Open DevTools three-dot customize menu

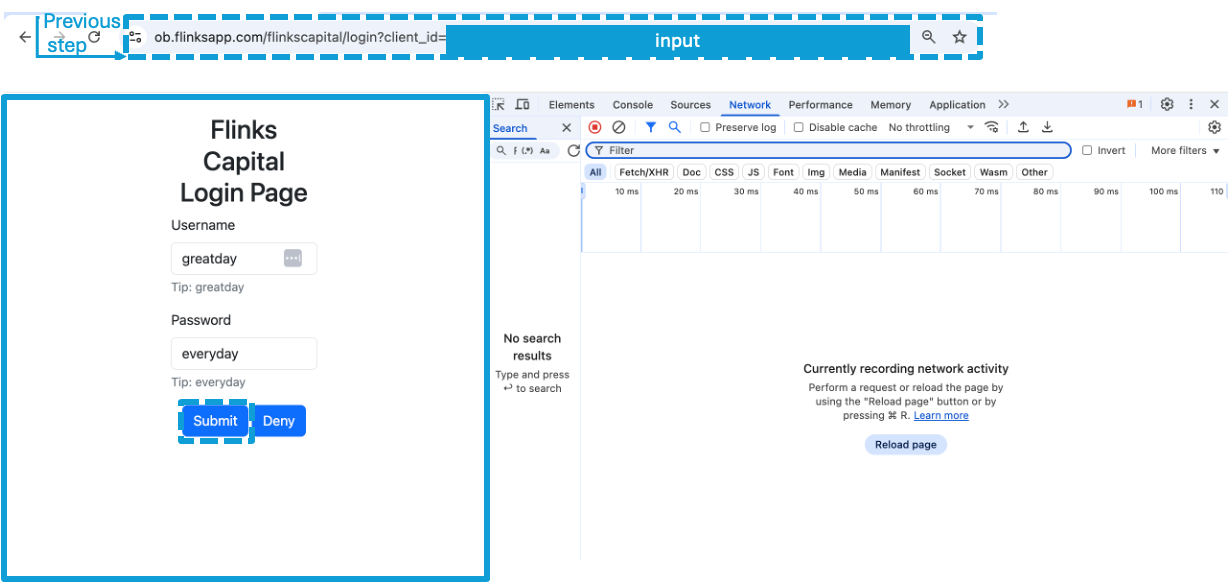coord(1191,104)
